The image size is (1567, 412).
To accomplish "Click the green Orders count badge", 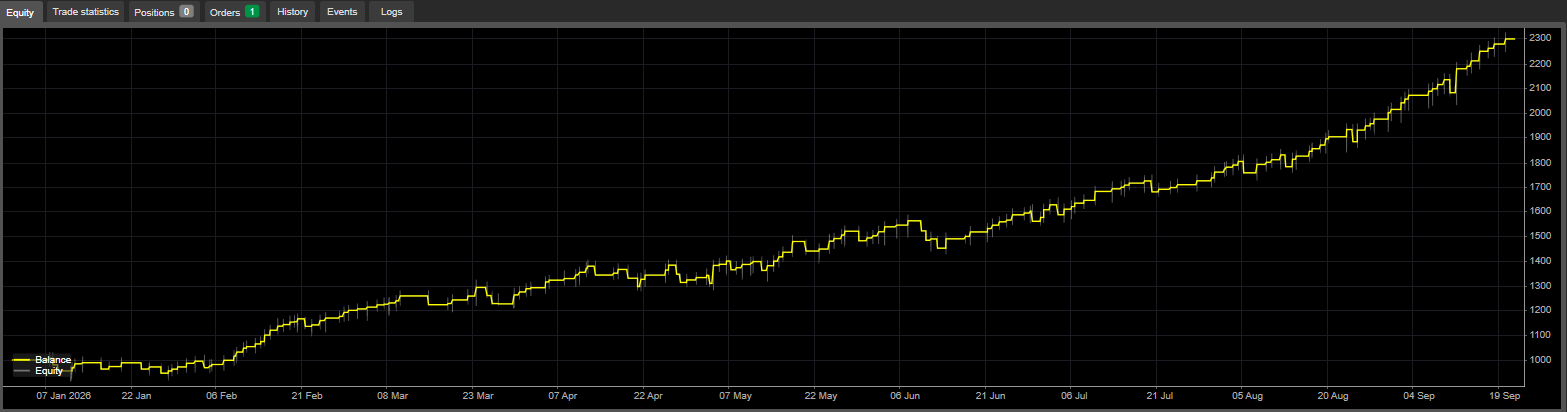I will click(x=252, y=12).
